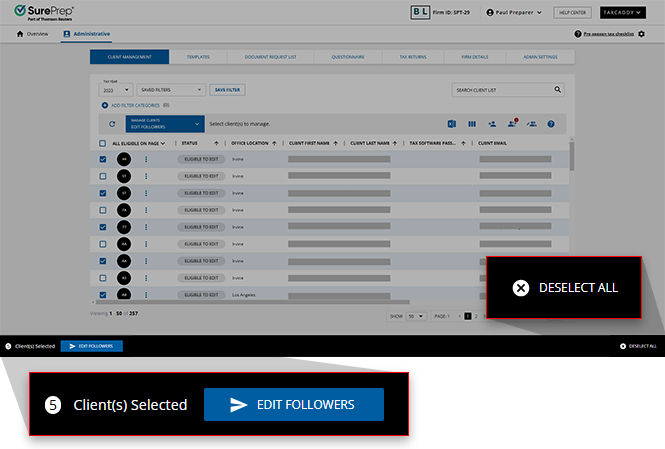Open the Administrative nav tab
Viewport: 665px width, 449px height.
(x=87, y=33)
